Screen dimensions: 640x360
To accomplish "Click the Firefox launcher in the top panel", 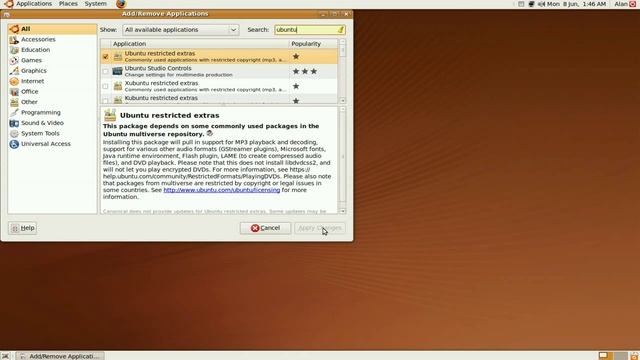I will [x=121, y=4].
